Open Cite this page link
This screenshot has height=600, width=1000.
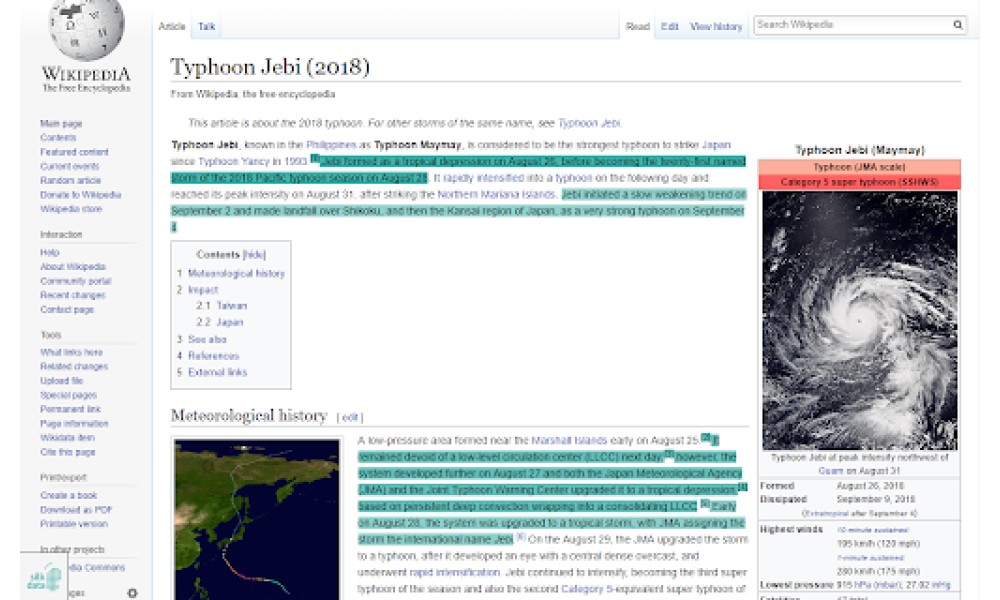tap(68, 452)
